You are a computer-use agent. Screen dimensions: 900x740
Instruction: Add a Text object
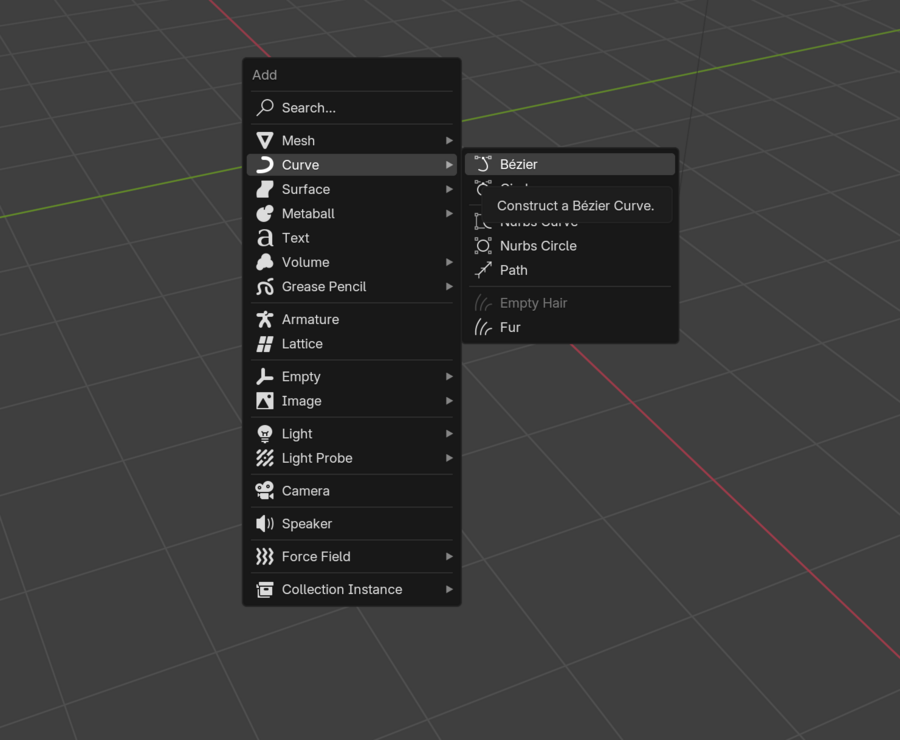[352, 238]
